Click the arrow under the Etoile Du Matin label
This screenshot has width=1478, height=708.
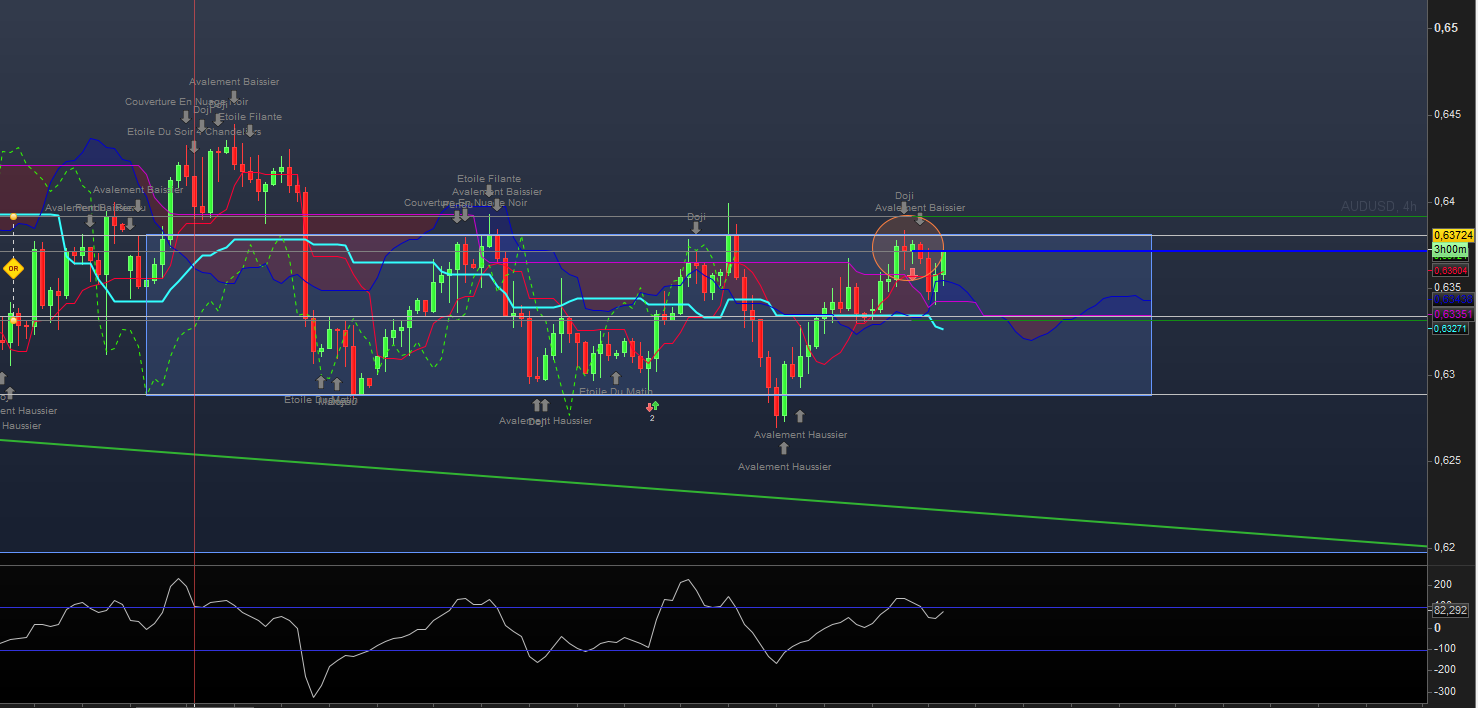pos(616,378)
